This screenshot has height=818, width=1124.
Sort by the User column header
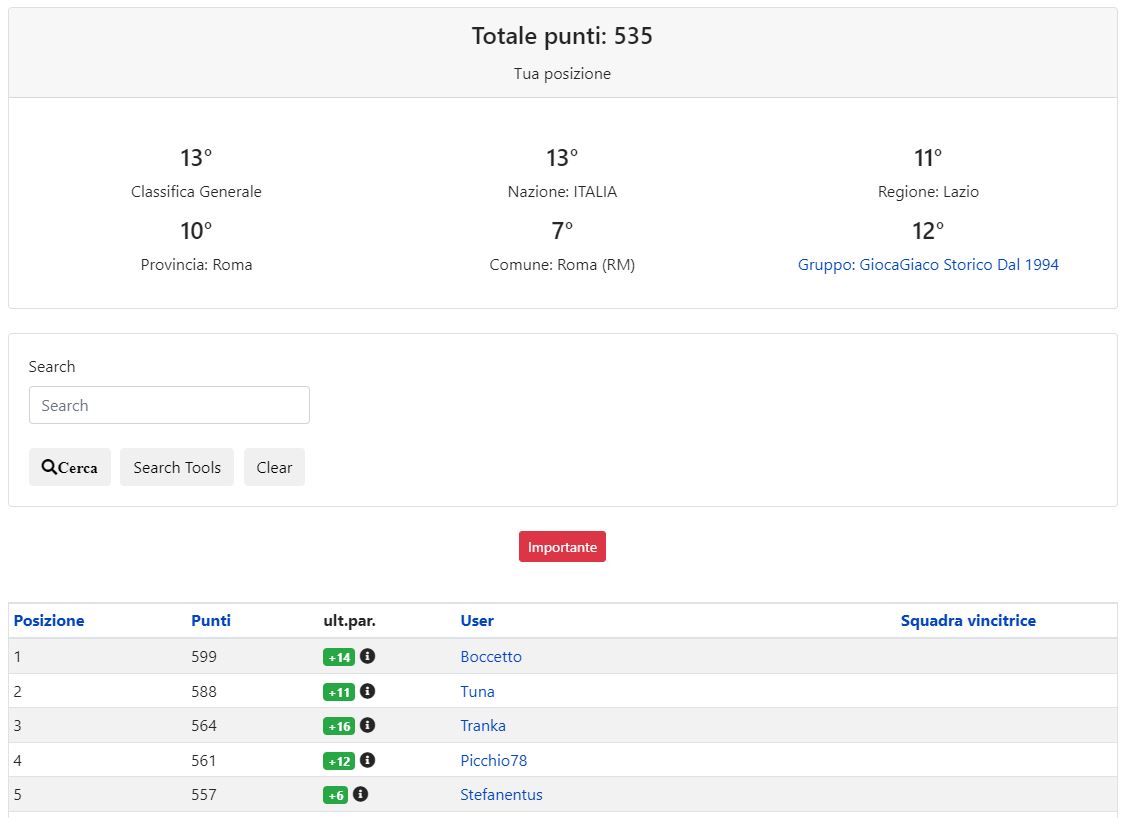coord(477,620)
